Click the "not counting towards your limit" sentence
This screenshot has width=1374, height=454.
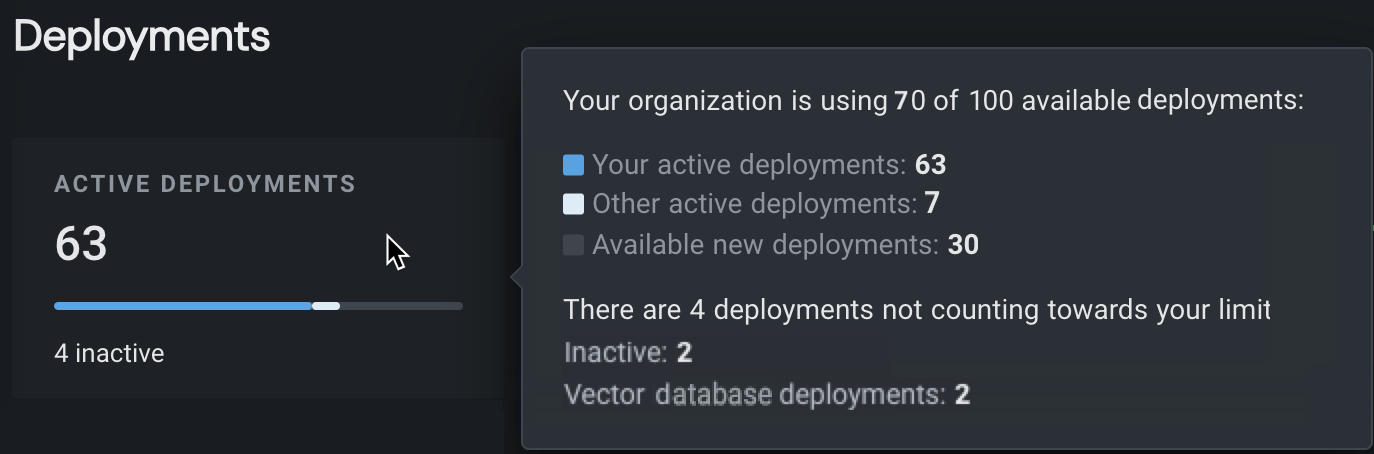pos(916,310)
